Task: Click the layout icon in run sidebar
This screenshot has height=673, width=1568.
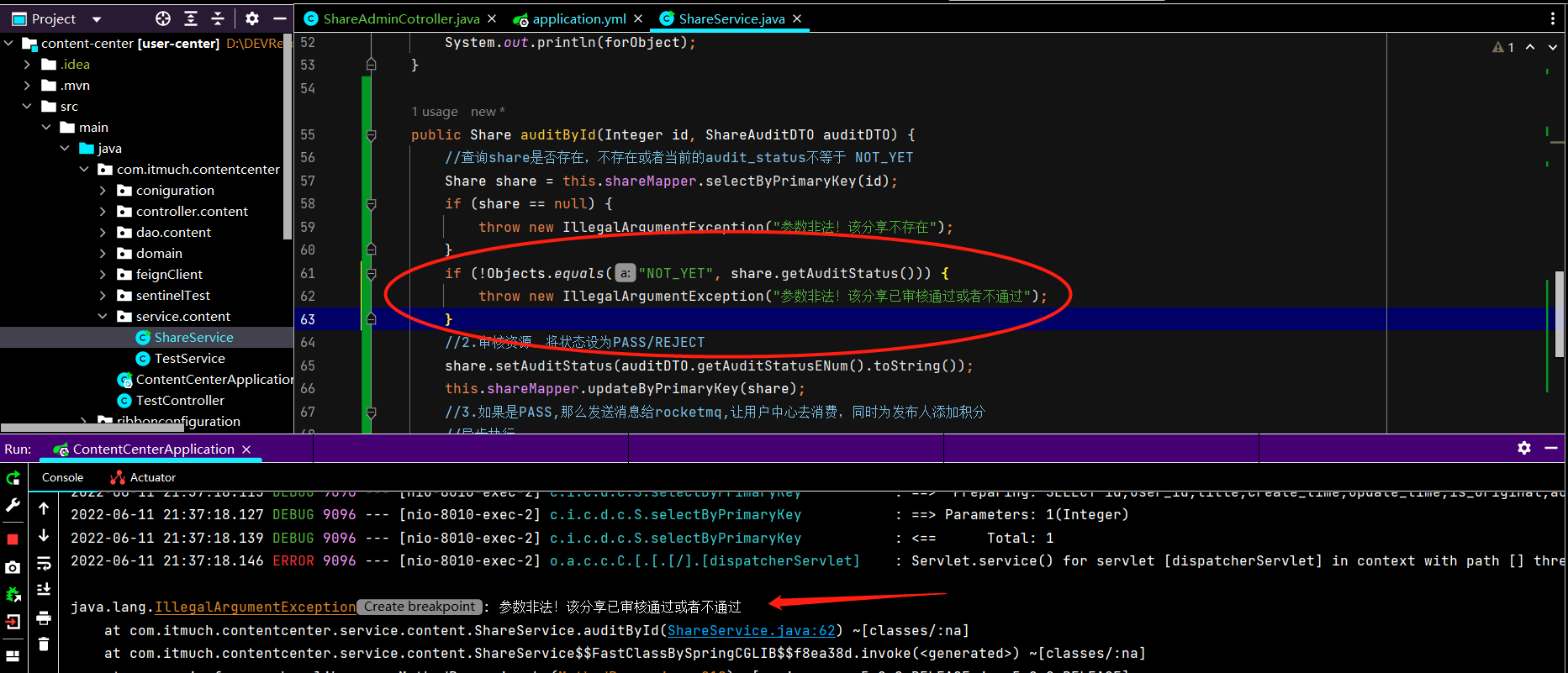Action: [13, 655]
